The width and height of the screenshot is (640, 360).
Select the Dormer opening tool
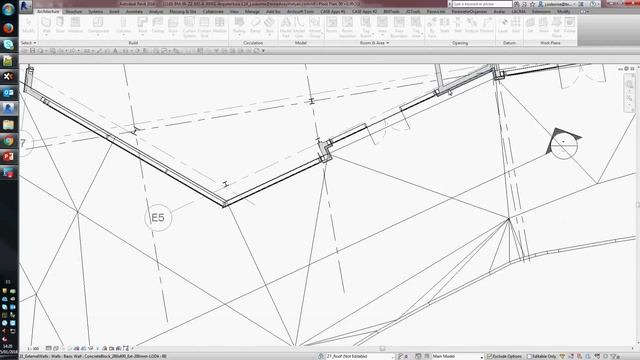(x=487, y=24)
